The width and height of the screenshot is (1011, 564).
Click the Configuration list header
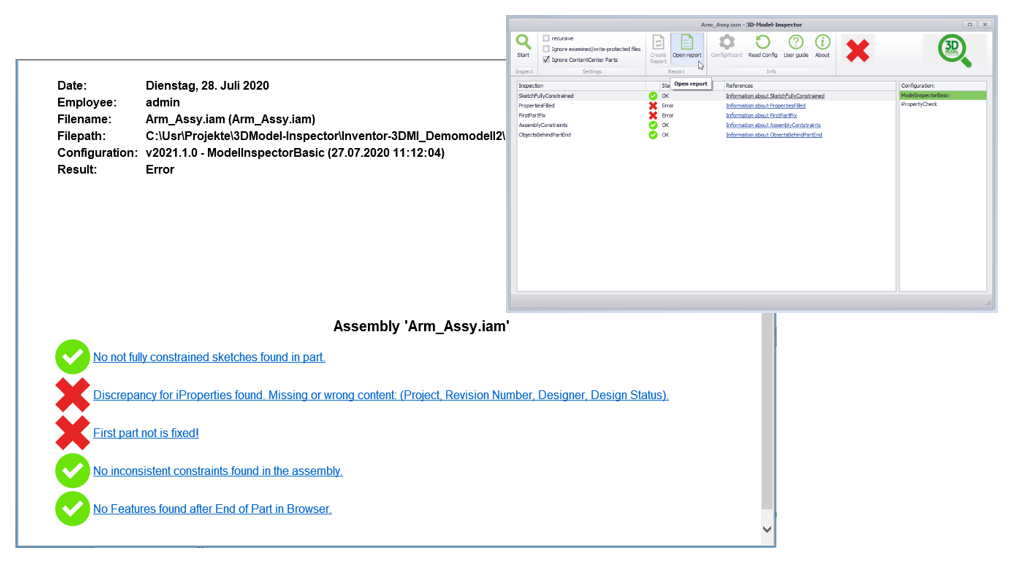click(x=943, y=86)
